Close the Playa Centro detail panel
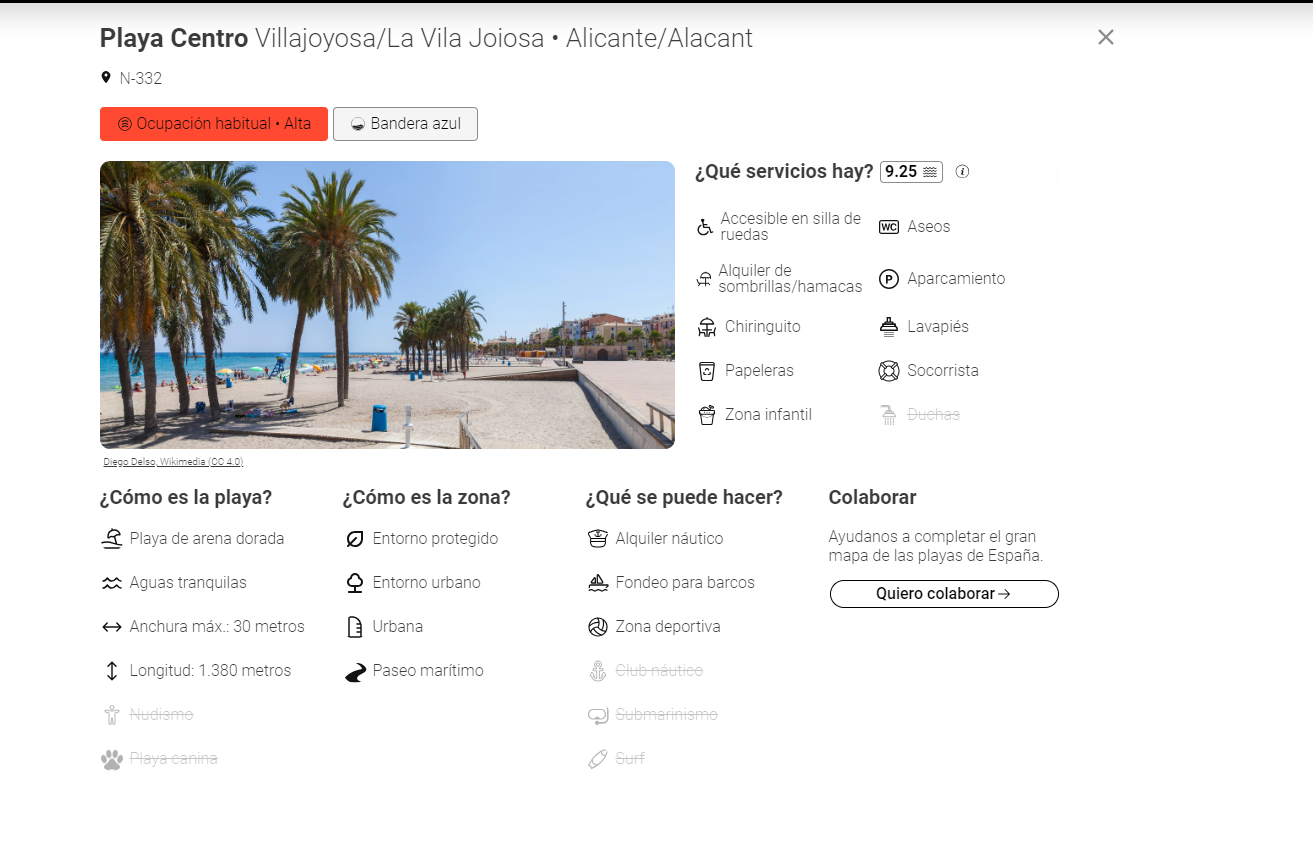 [1105, 37]
